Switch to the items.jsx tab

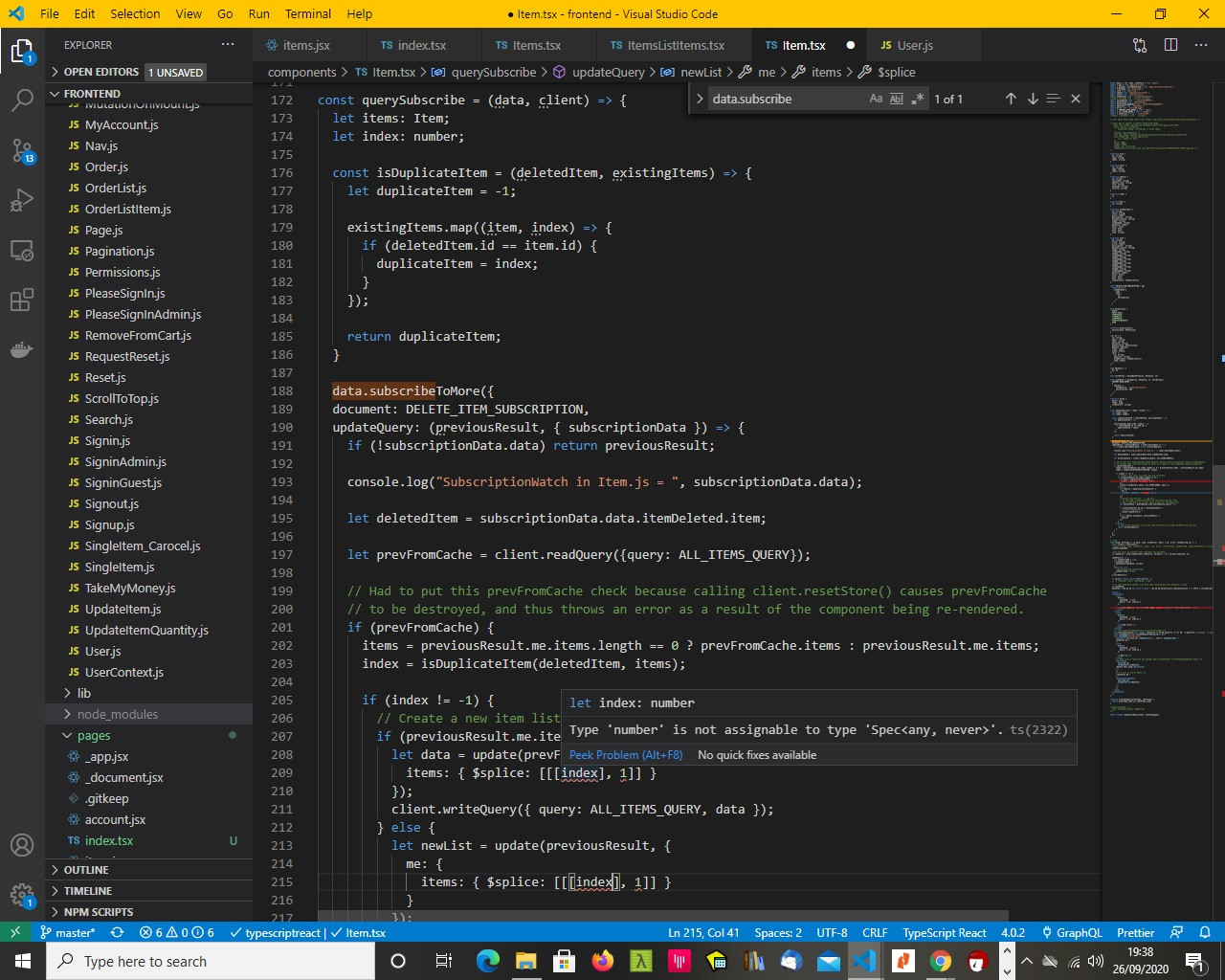(306, 45)
